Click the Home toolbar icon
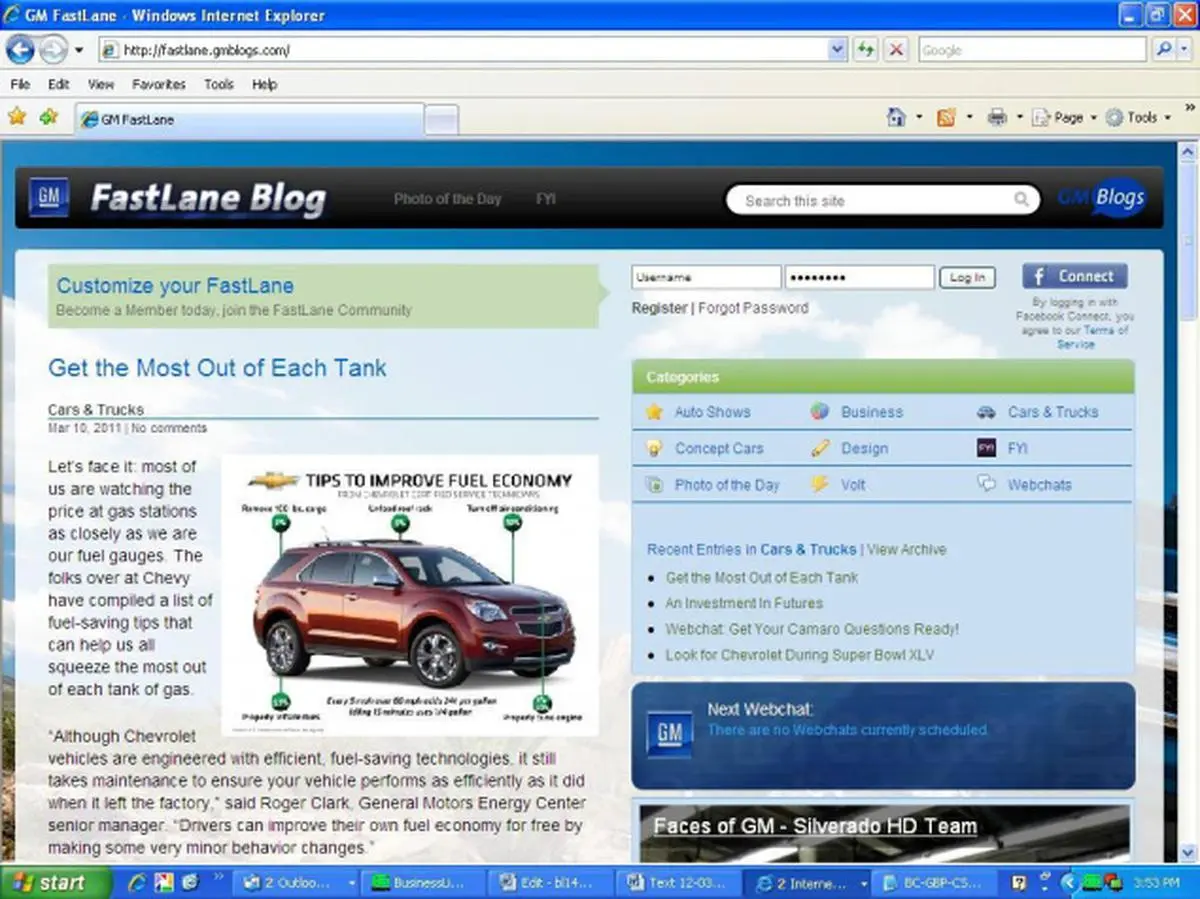This screenshot has height=899, width=1200. pyautogui.click(x=896, y=117)
